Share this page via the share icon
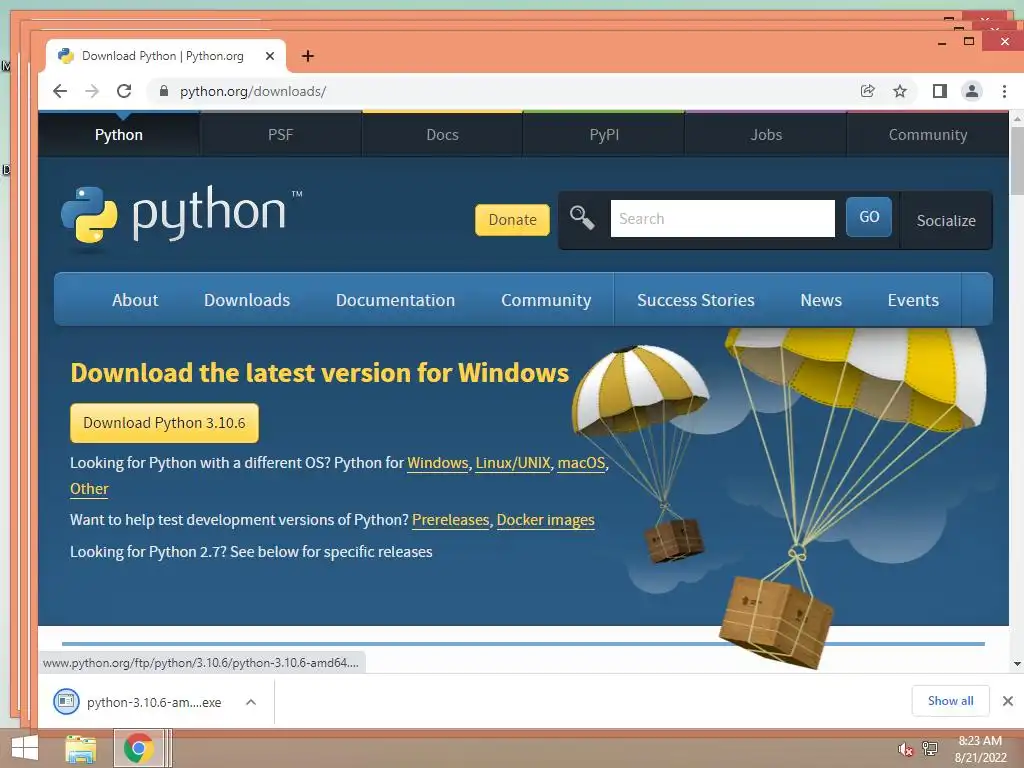This screenshot has width=1024, height=768. 867,91
